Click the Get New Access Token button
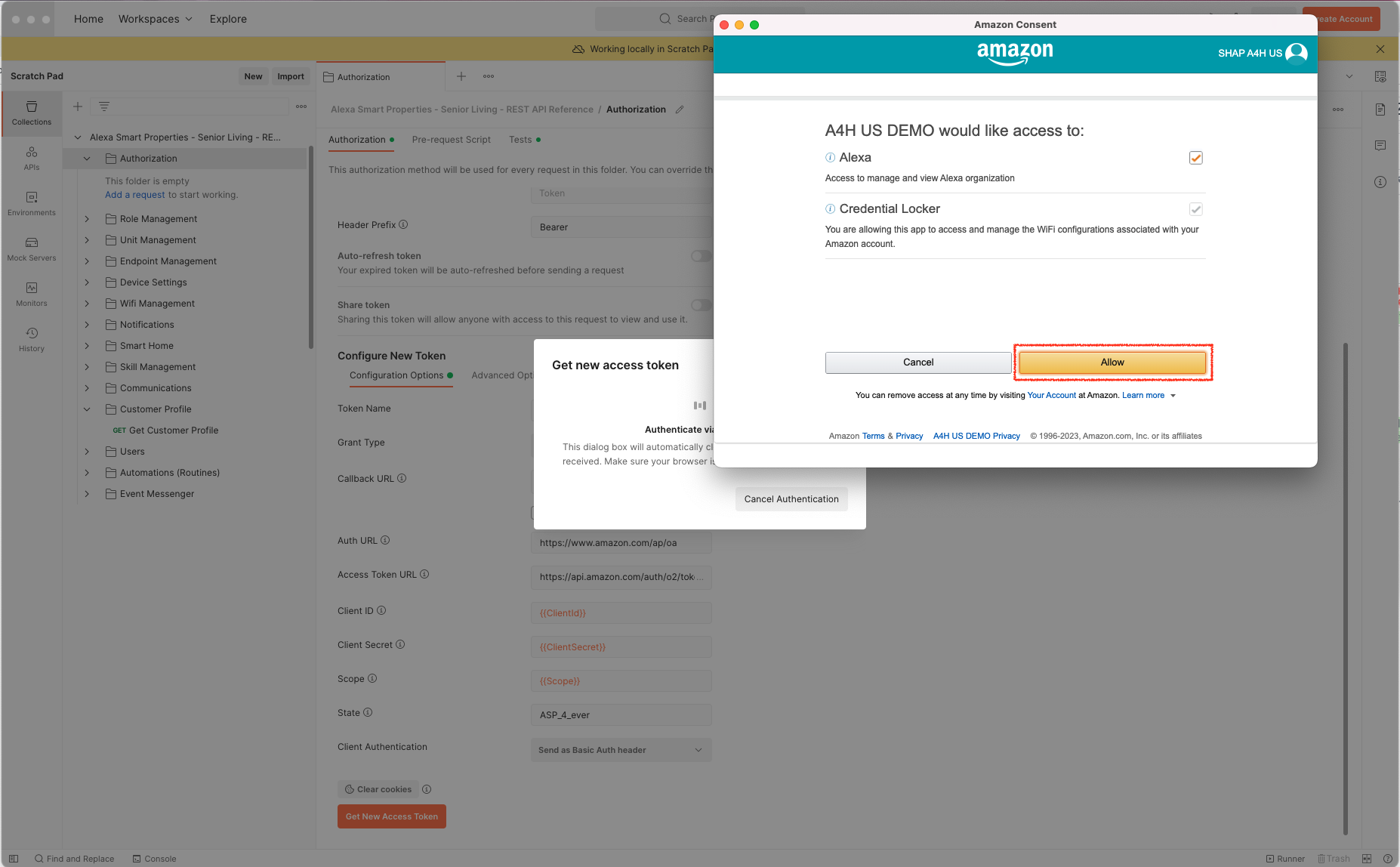Image resolution: width=1400 pixels, height=867 pixels. pos(392,816)
